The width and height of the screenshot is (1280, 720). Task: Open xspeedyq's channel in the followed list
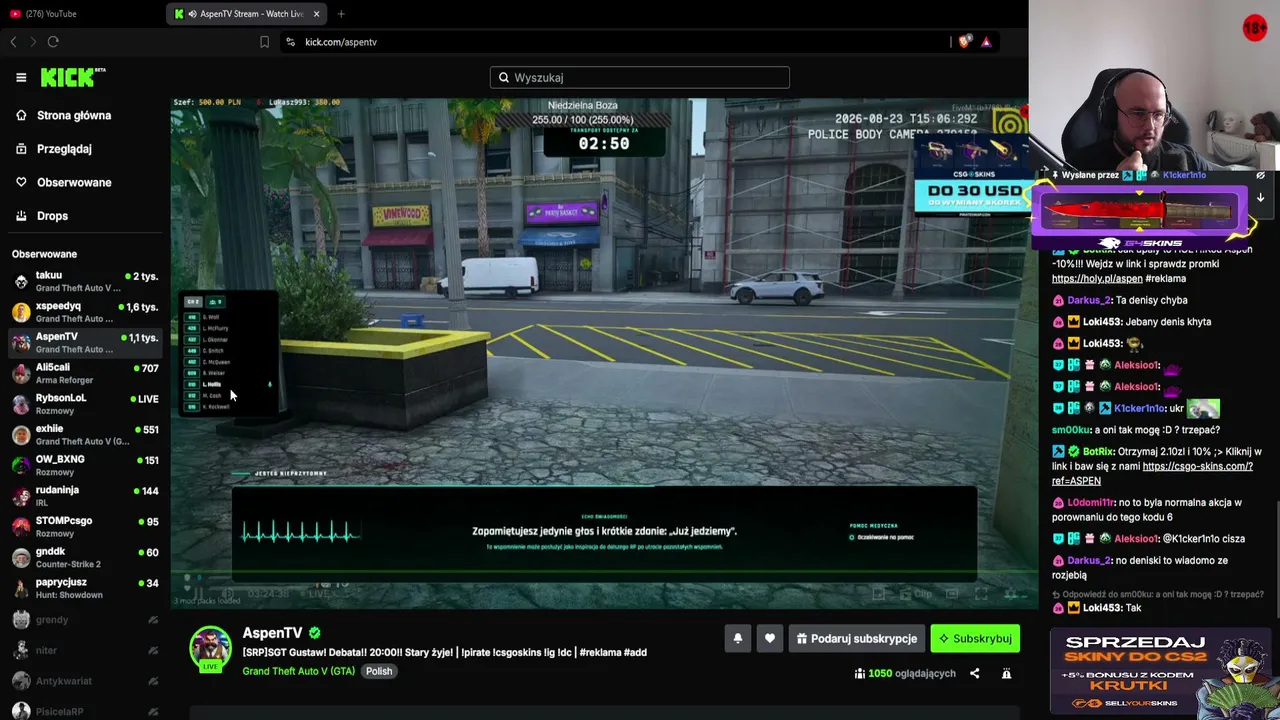(85, 312)
